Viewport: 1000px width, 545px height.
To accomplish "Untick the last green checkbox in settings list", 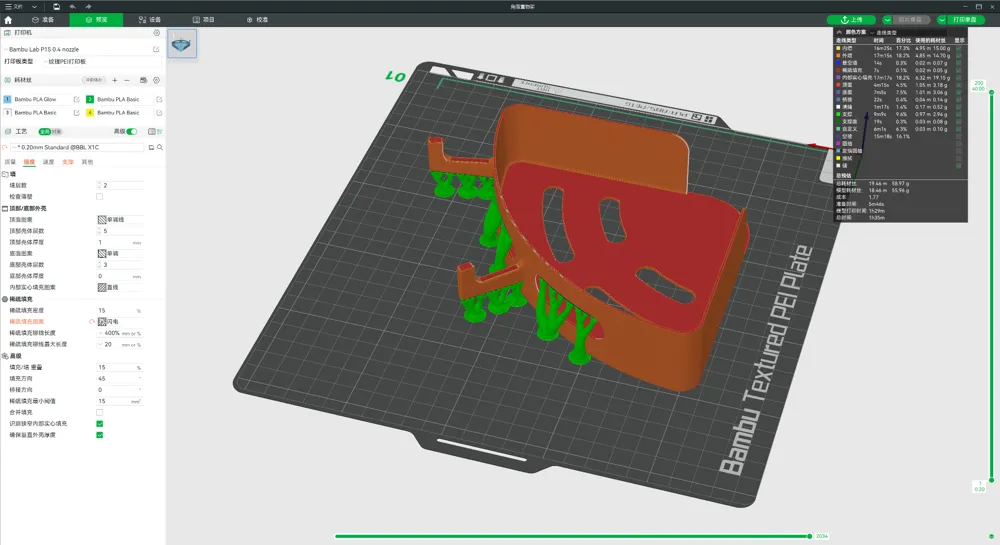I will (99, 435).
